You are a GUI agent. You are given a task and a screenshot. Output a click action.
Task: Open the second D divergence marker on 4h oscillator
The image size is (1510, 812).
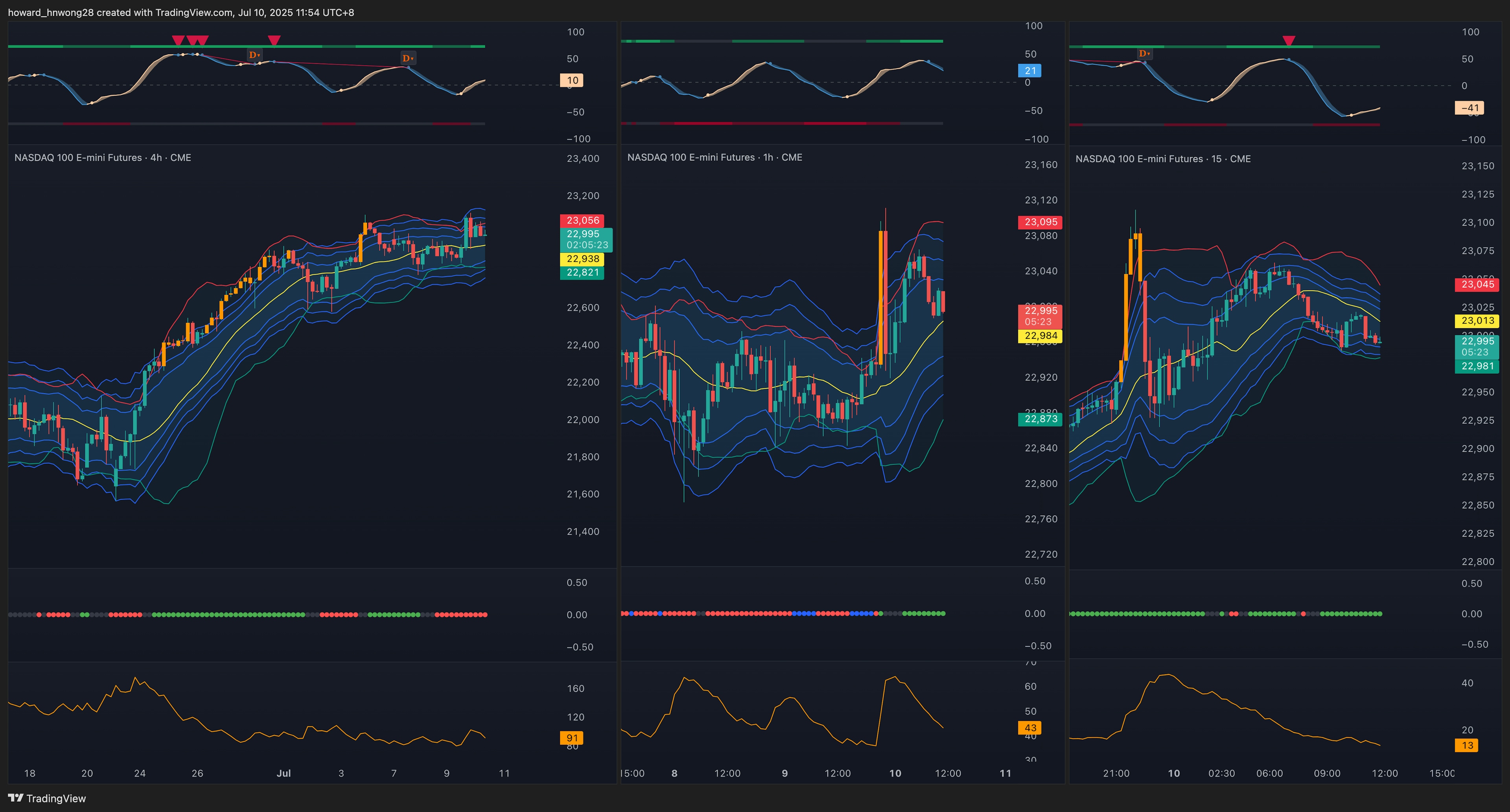pos(408,58)
